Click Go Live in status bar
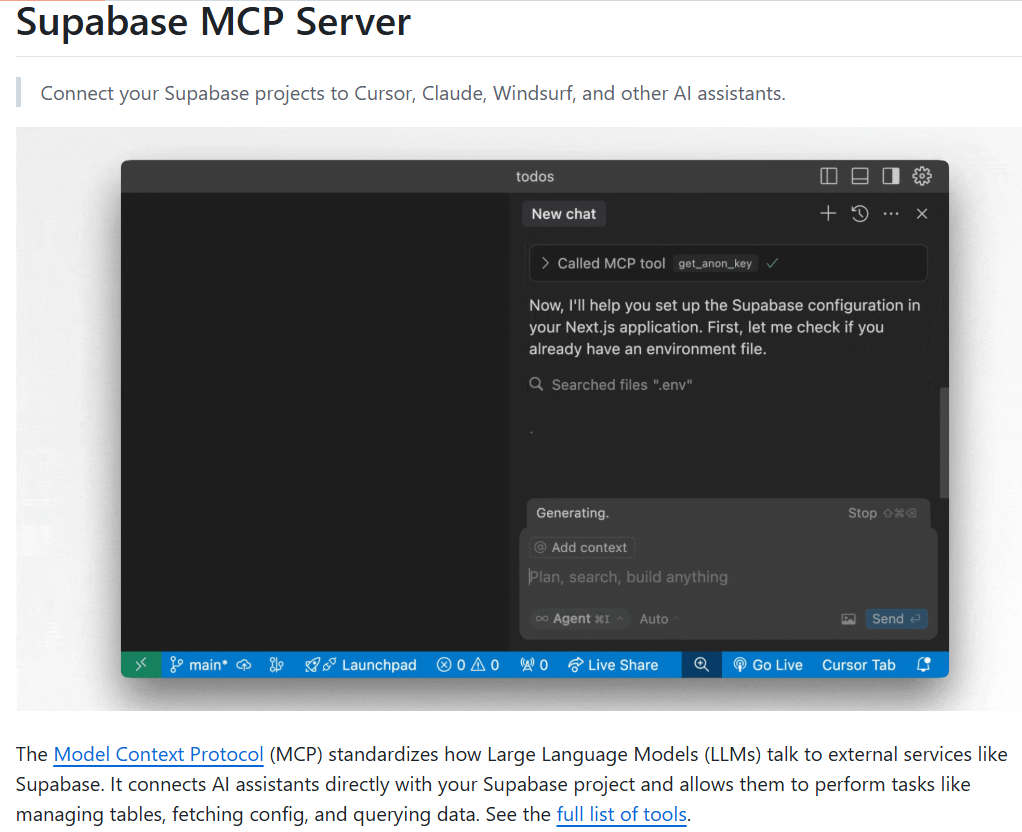The image size is (1022, 832). [768, 664]
